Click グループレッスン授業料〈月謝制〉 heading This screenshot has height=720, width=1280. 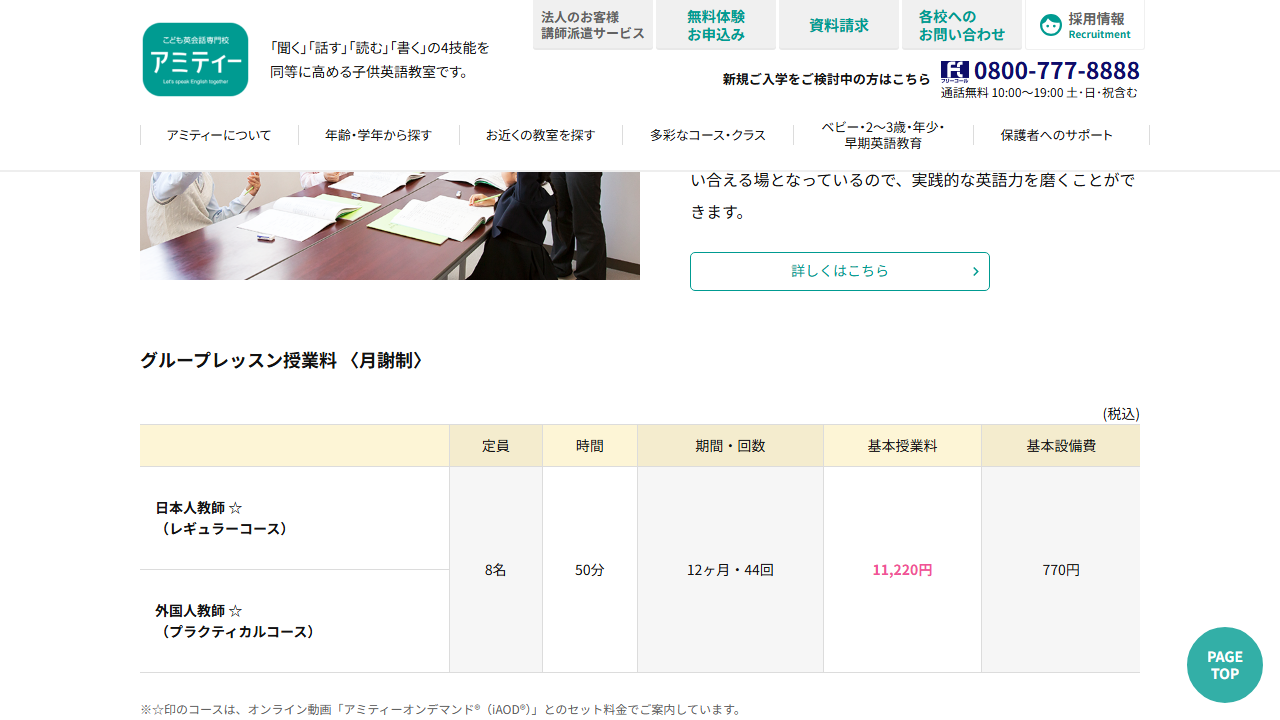tap(281, 361)
